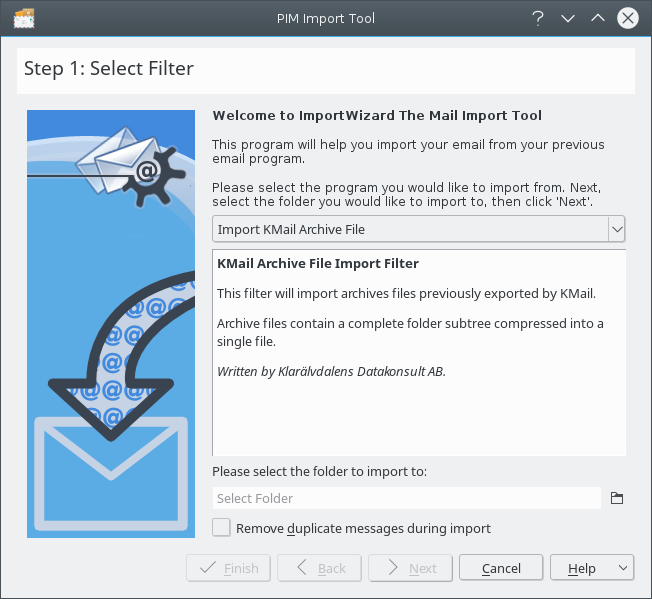Click the question mark context help icon
The image size is (652, 599).
(x=538, y=18)
